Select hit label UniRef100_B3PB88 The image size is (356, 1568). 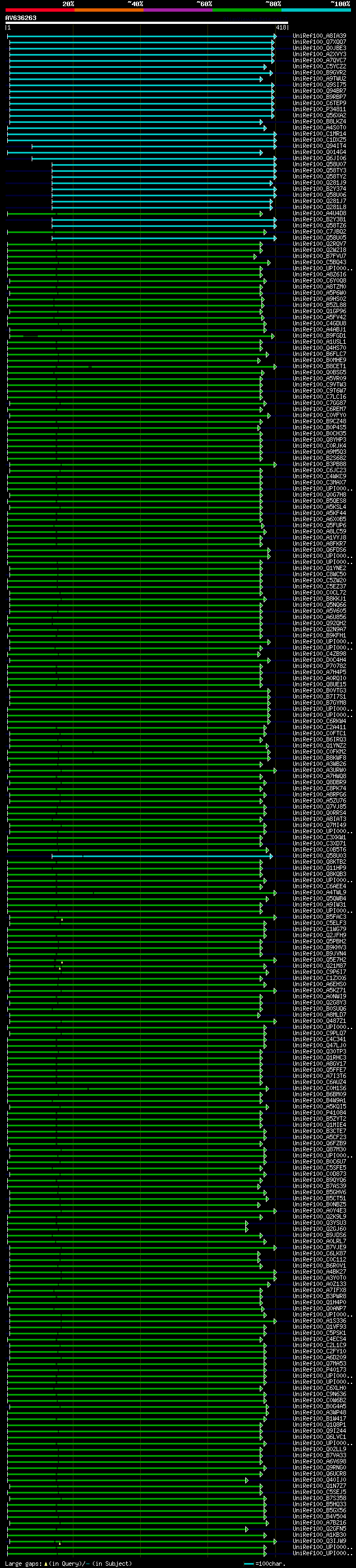pos(319,464)
